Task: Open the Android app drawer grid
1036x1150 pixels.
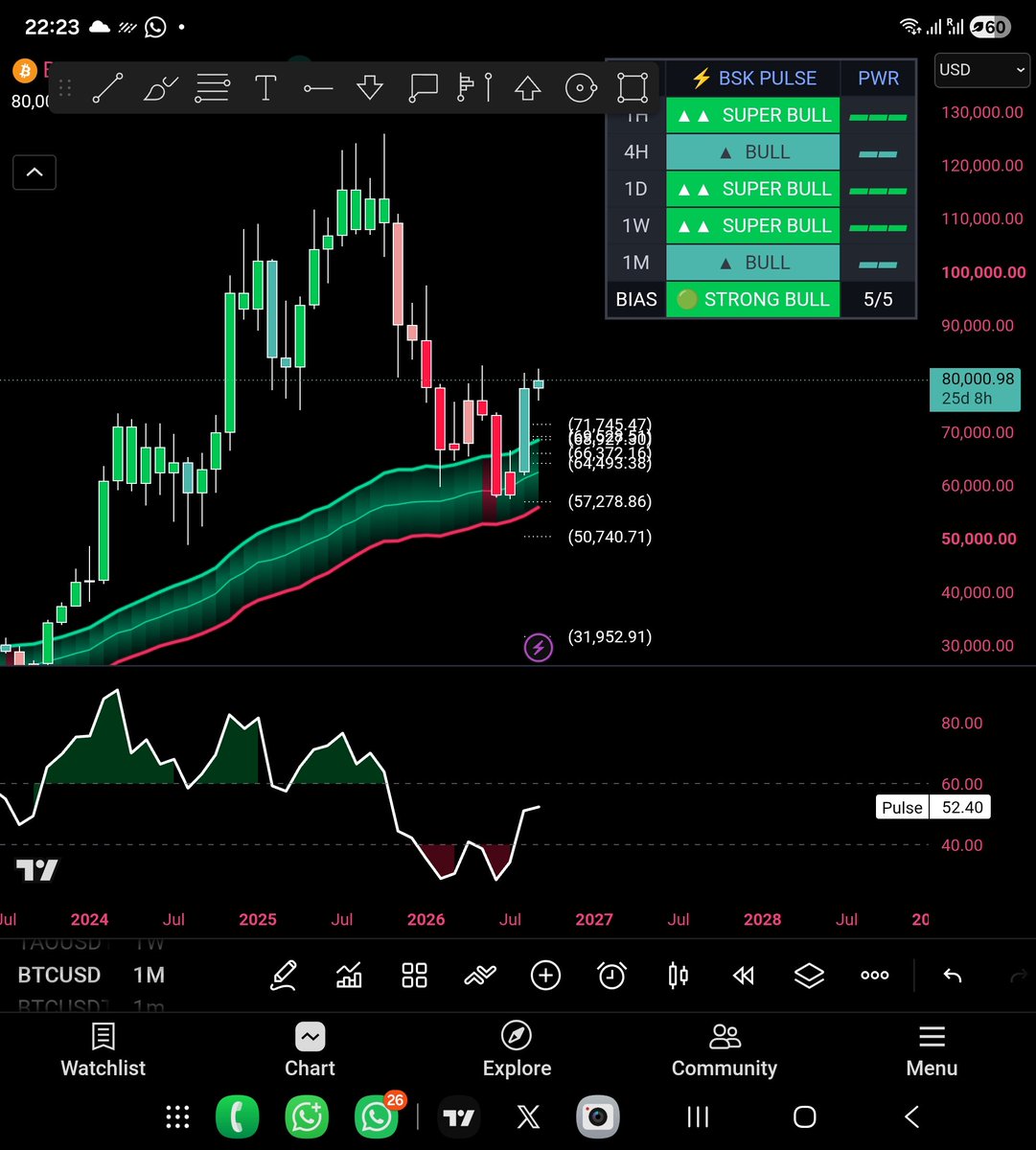Action: pos(177,1117)
